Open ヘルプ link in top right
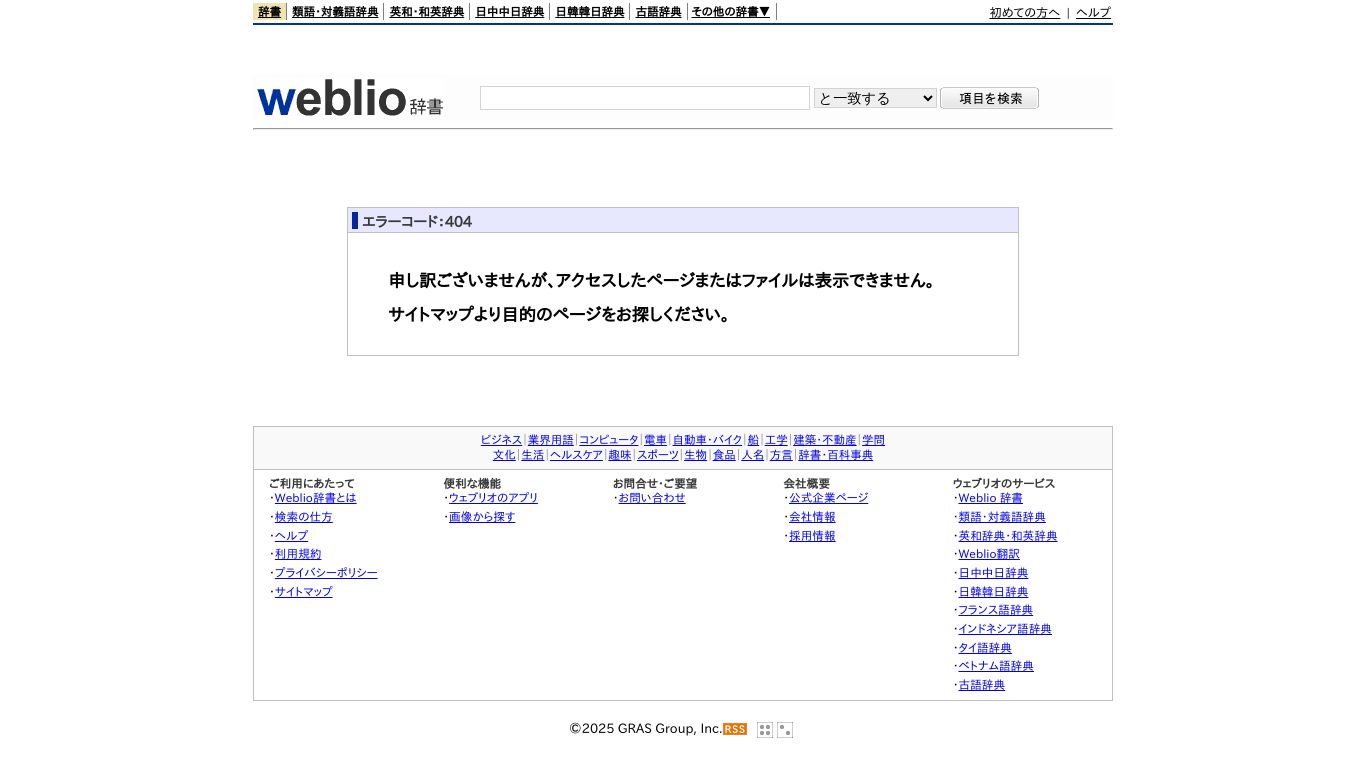The width and height of the screenshot is (1366, 768). pos(1093,13)
